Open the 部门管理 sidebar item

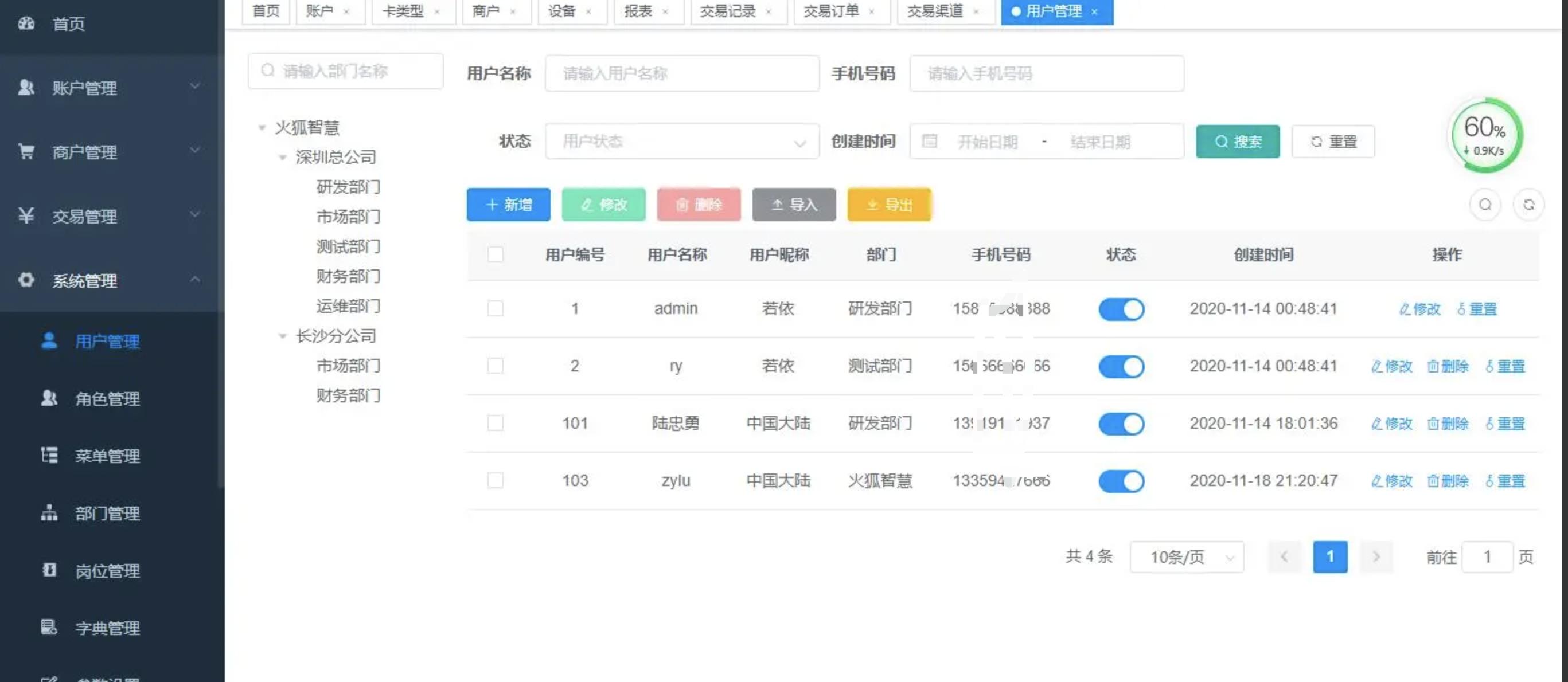point(108,514)
